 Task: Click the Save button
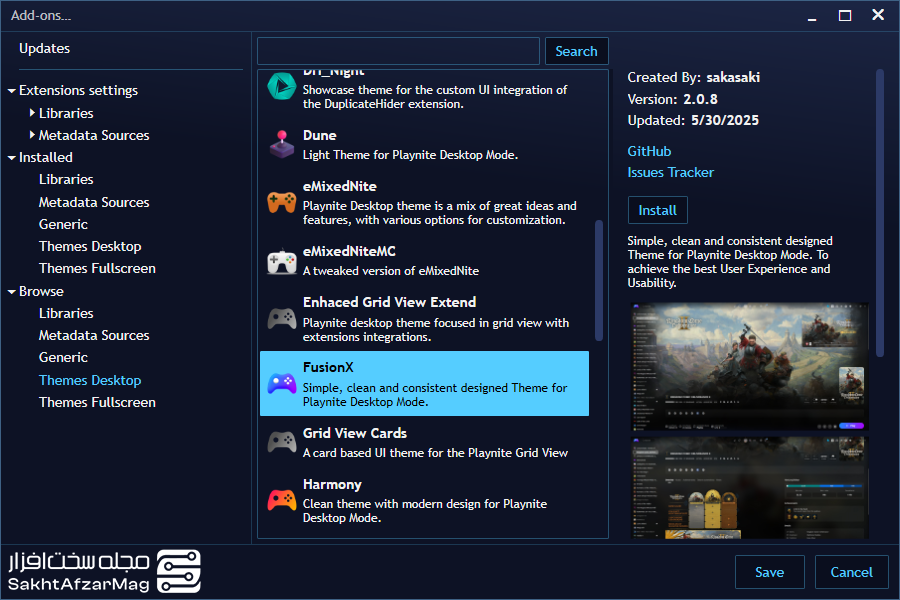(x=769, y=572)
